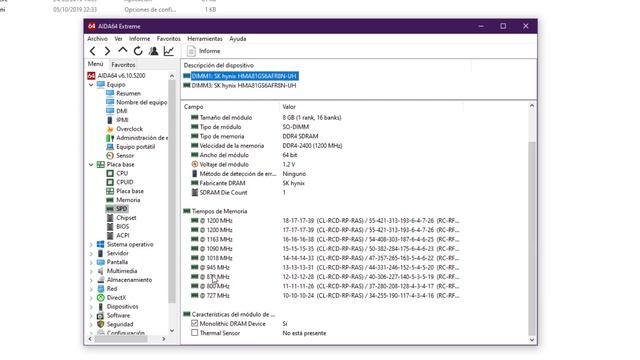Switch to the Menú tab
Screen dimensions: 640x360
(x=96, y=64)
